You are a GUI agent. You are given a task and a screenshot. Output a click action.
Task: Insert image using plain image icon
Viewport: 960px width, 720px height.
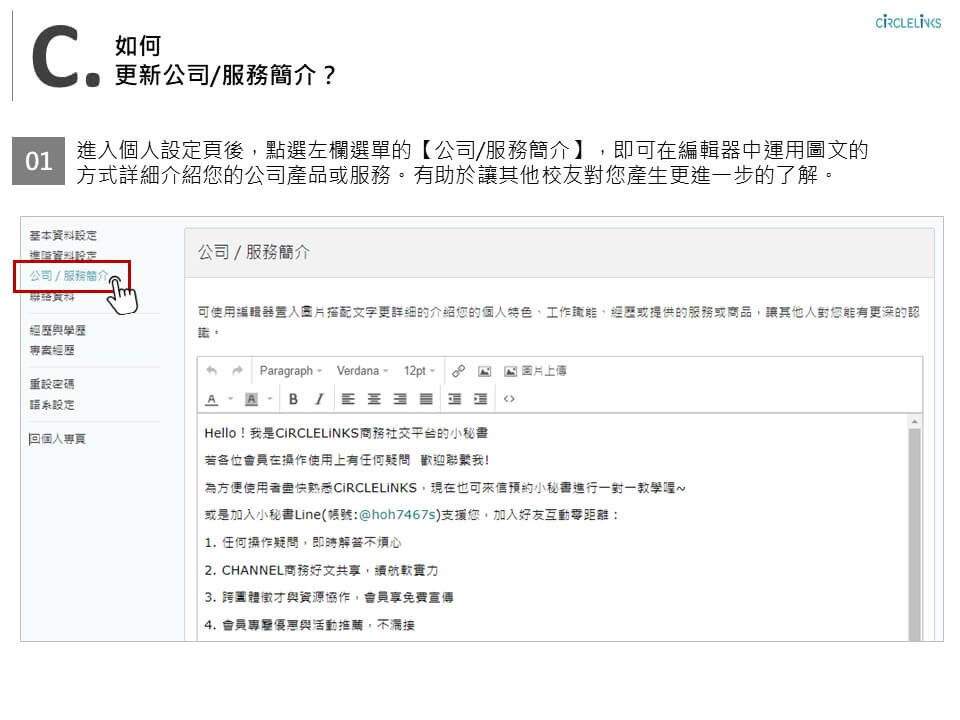(484, 371)
